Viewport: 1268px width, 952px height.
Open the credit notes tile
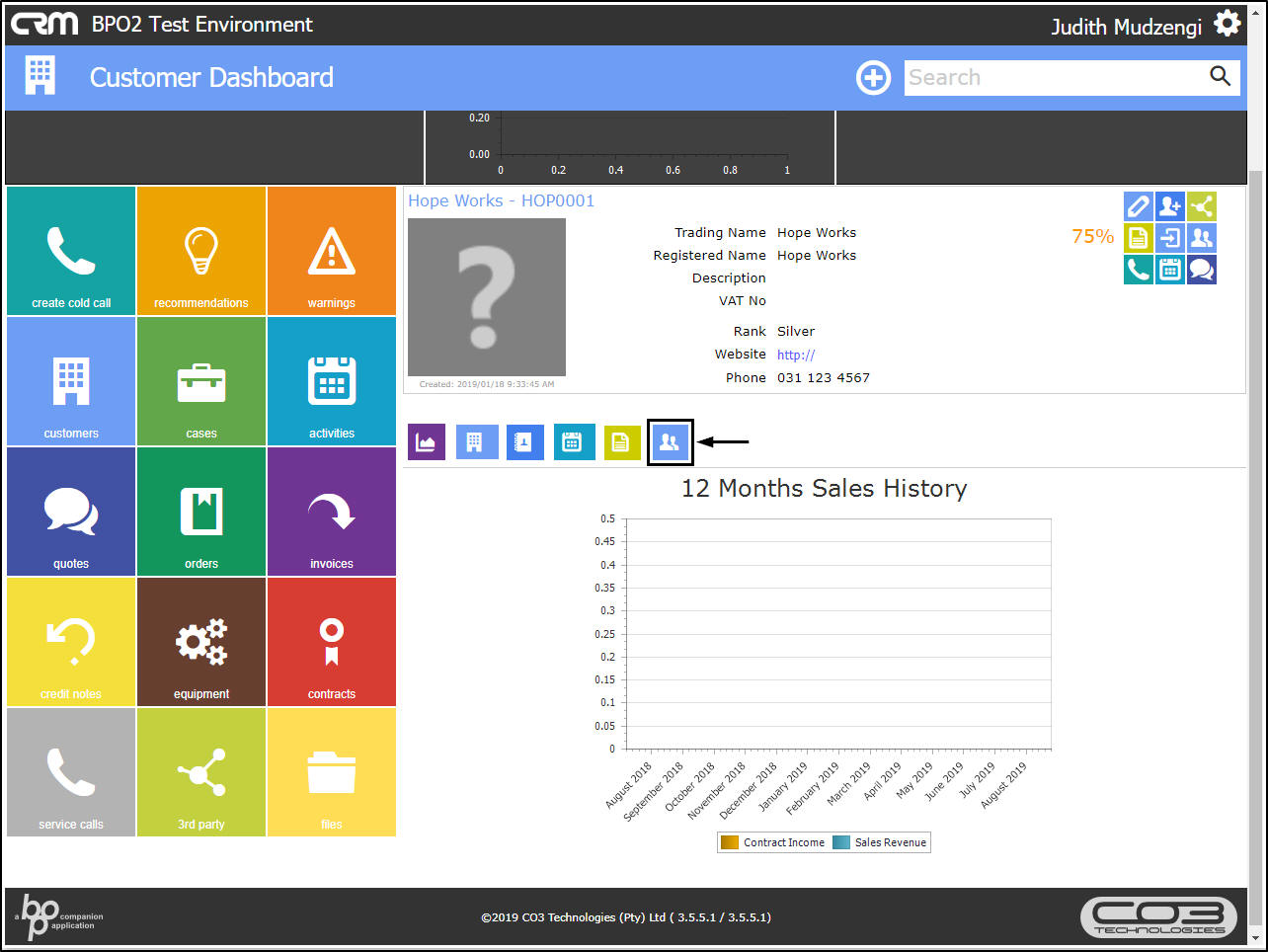click(71, 642)
